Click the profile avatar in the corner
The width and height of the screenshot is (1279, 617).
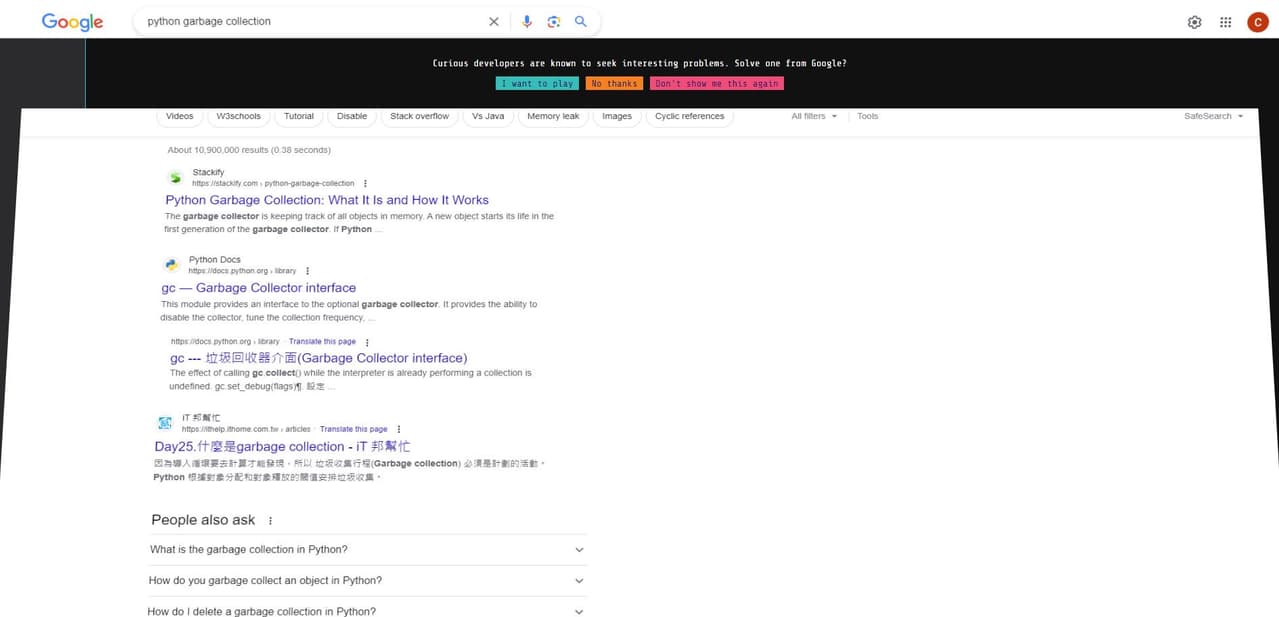point(1257,21)
